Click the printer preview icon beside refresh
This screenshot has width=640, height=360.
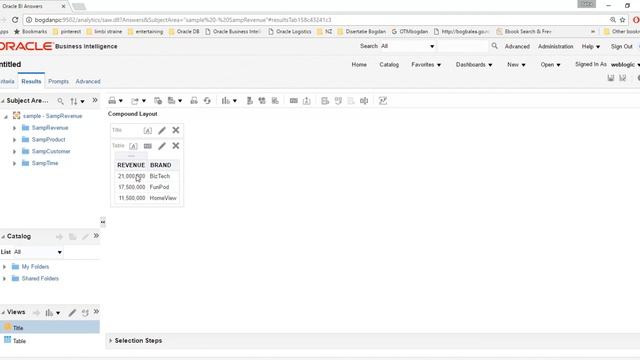pyautogui.click(x=194, y=101)
